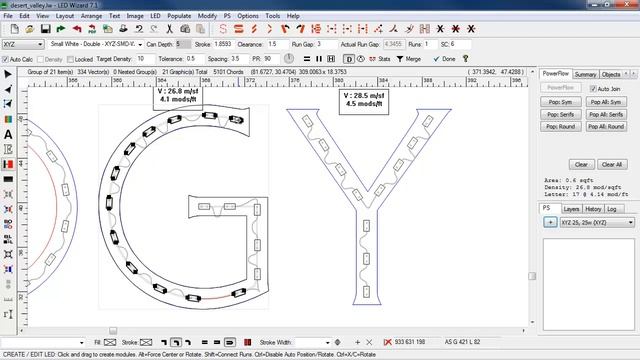This screenshot has width=640, height=360.
Task: Switch to the Summary tab
Action: coord(585,75)
